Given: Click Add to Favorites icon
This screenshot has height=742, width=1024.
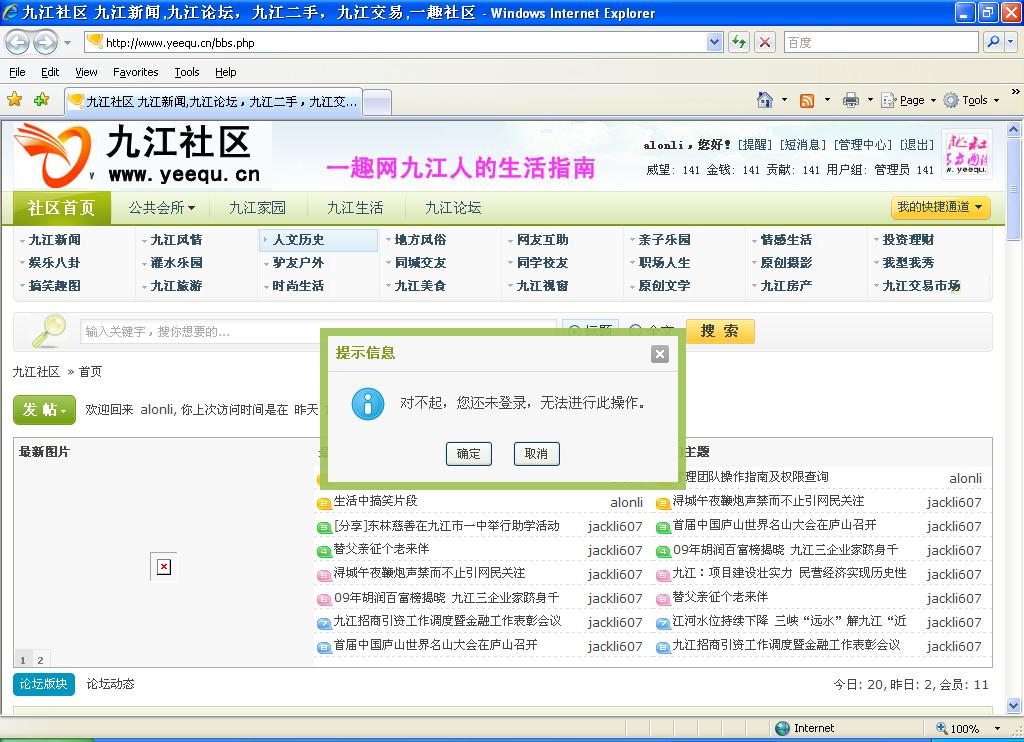Looking at the screenshot, I should (41, 100).
